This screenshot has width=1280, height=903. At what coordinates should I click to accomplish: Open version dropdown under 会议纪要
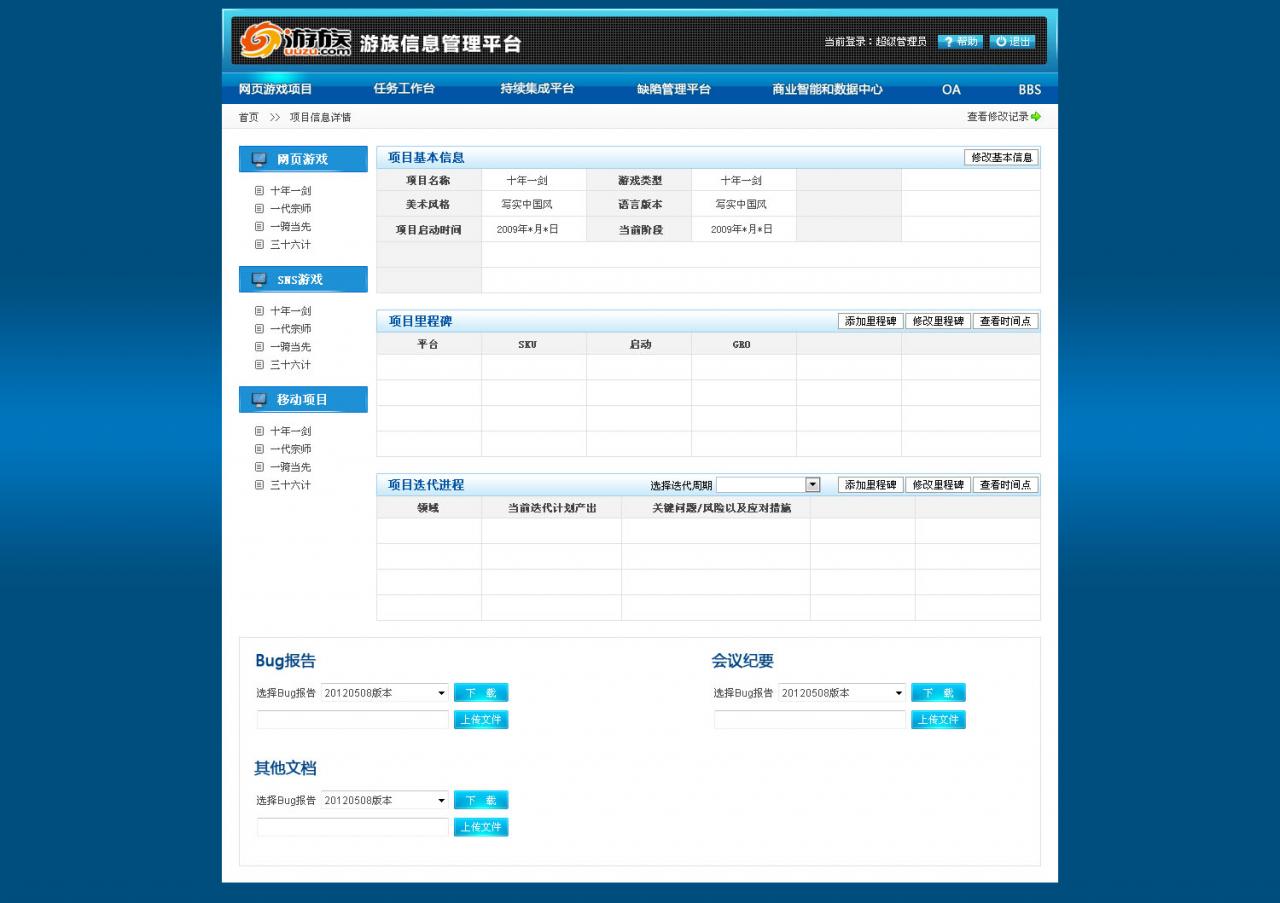842,693
